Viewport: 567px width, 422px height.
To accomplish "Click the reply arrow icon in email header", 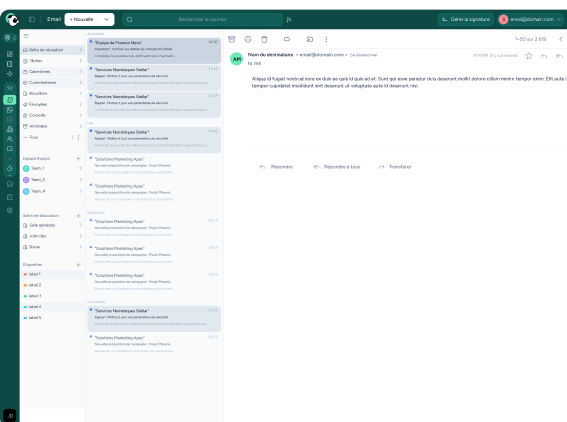I will (x=544, y=56).
